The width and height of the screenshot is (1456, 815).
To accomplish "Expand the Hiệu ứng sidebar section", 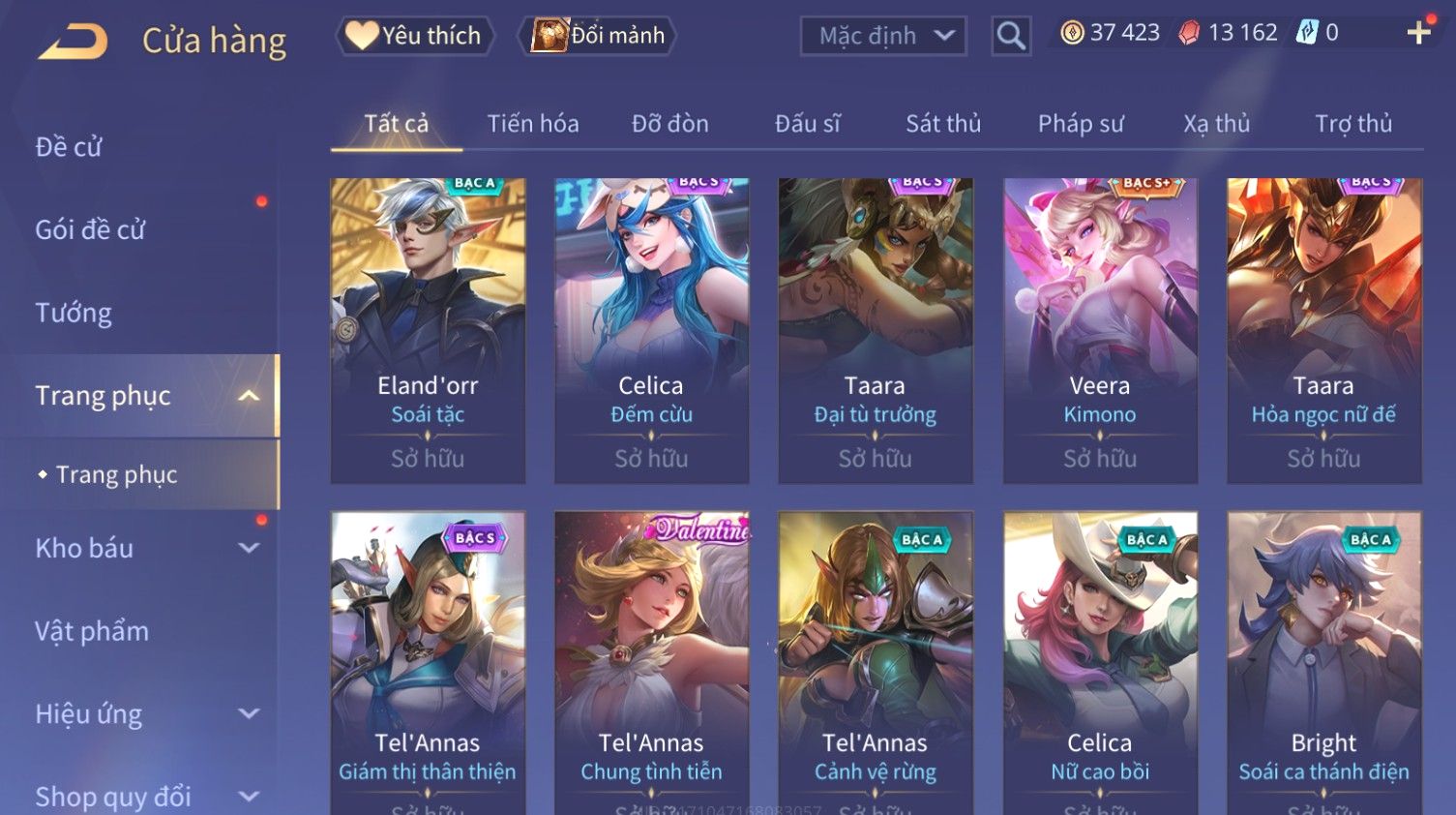I will (249, 714).
